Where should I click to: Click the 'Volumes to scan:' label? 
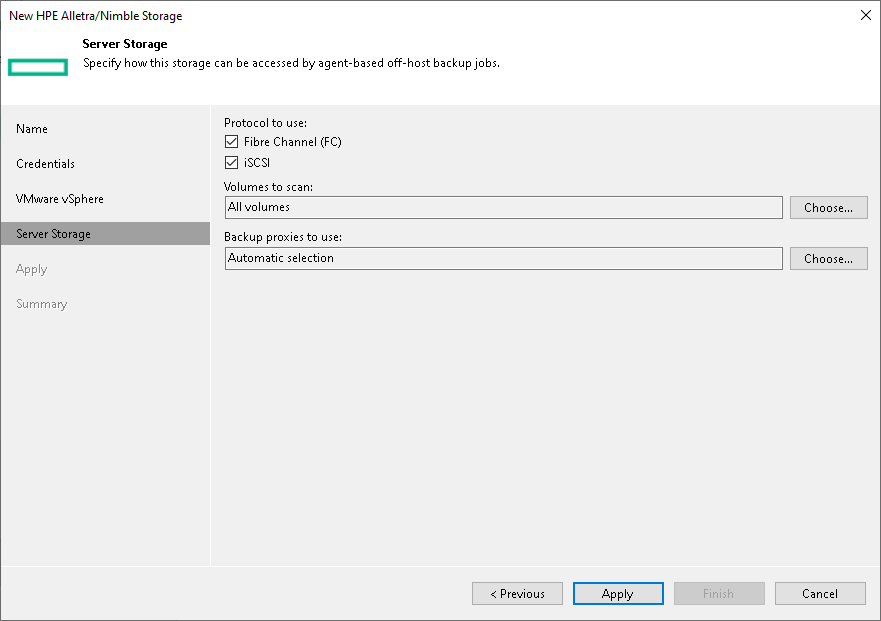pyautogui.click(x=268, y=187)
